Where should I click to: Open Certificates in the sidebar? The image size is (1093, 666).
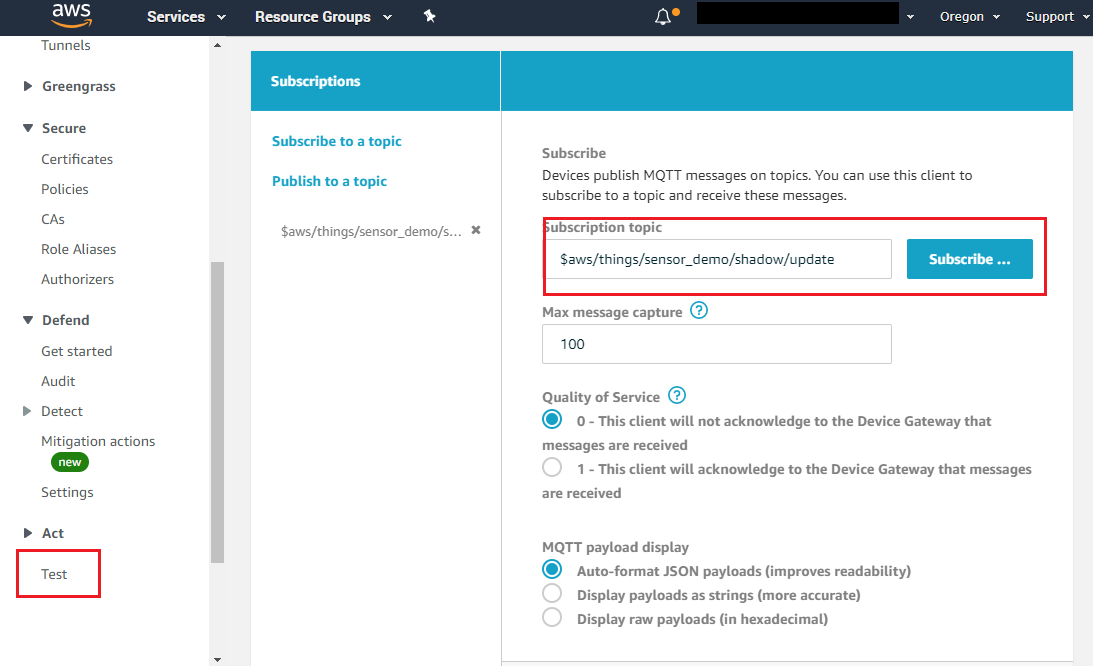[77, 159]
